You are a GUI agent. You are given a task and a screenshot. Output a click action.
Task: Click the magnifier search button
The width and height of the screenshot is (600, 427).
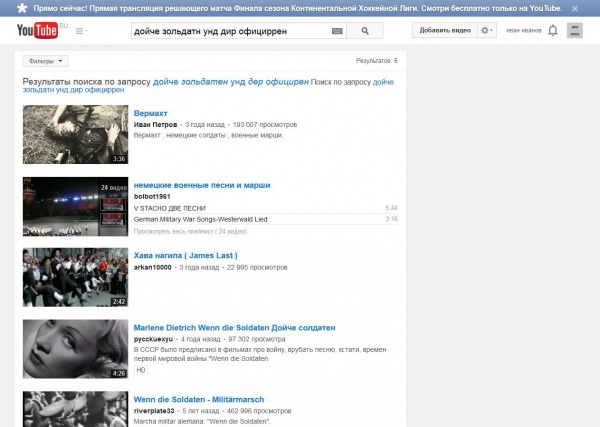click(365, 31)
